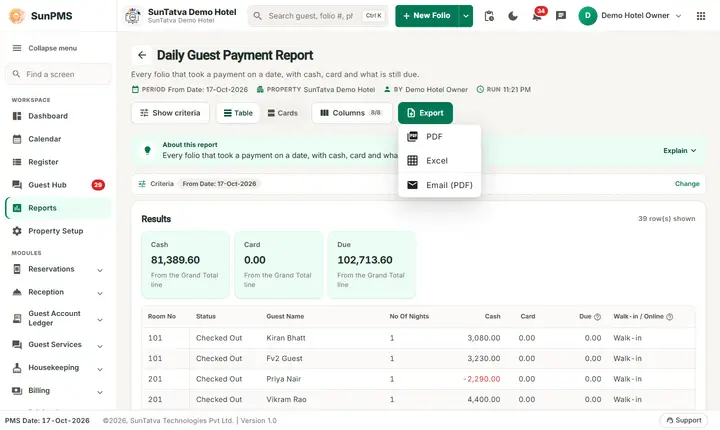This screenshot has height=430, width=720.
Task: Click the Guest Account Ledger icon
Action: point(17,318)
